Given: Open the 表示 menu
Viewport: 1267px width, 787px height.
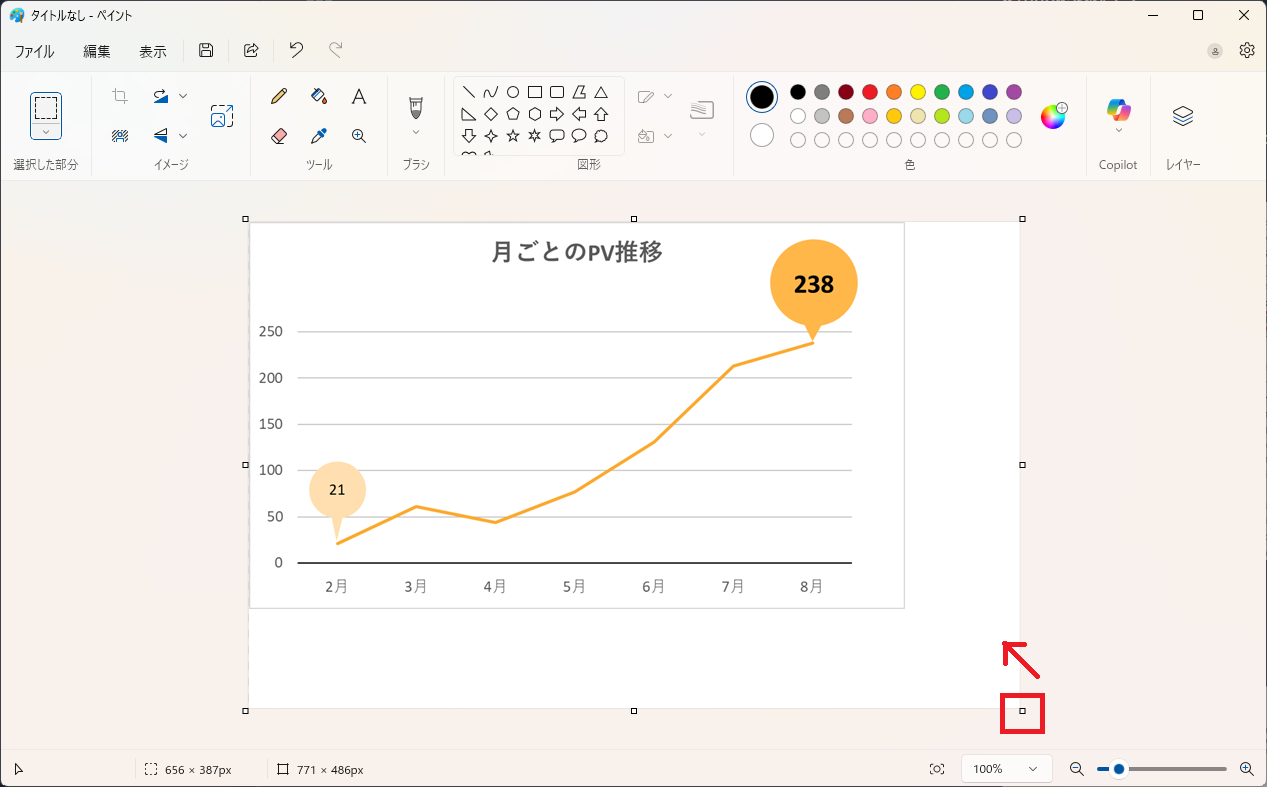Looking at the screenshot, I should coord(153,51).
